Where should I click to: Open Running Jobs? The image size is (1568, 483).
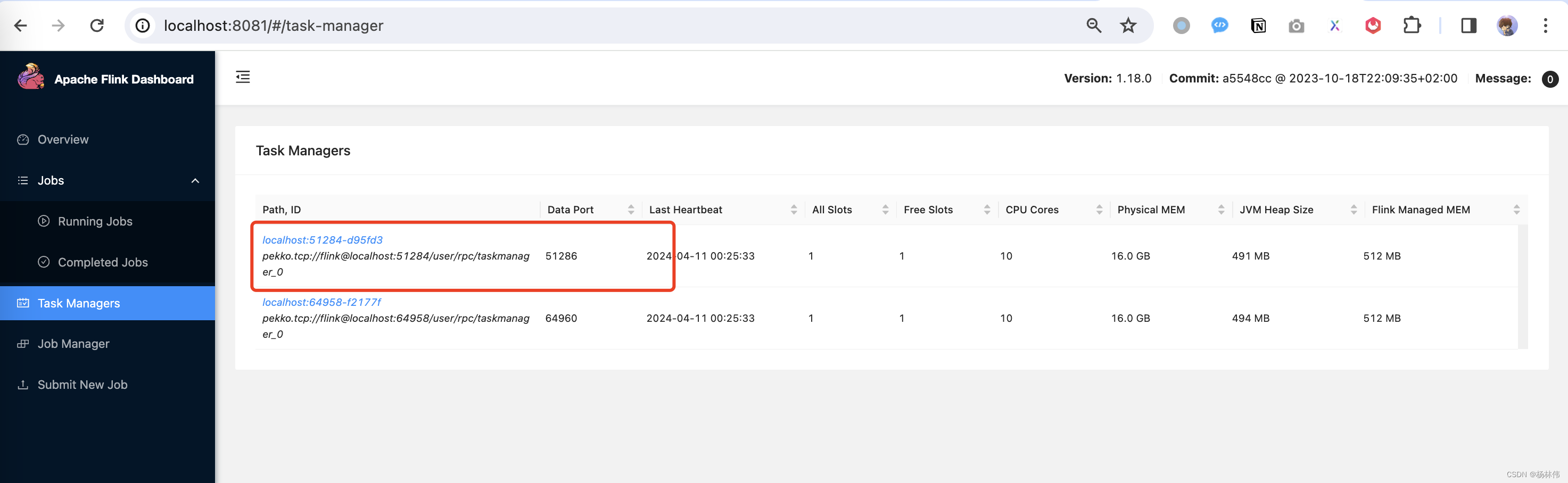108,221
